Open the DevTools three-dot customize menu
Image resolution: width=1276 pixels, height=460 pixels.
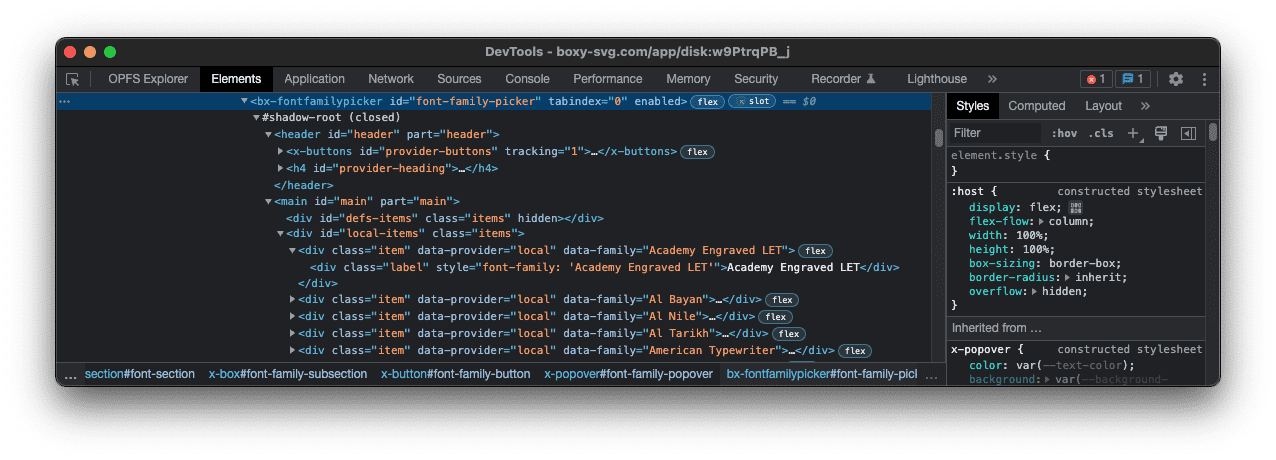pos(1204,79)
